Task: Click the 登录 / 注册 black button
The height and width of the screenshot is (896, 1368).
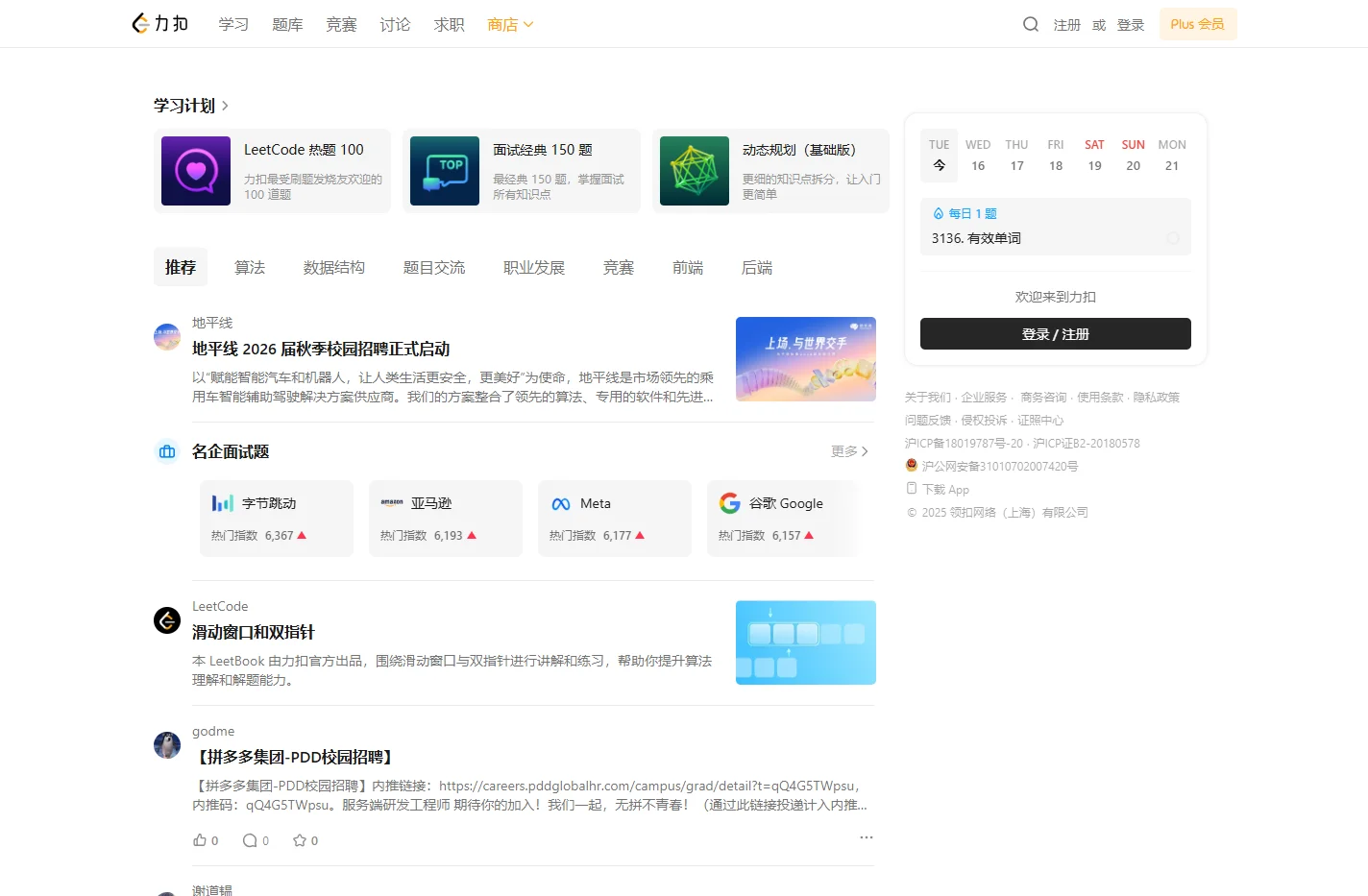Action: click(1056, 334)
